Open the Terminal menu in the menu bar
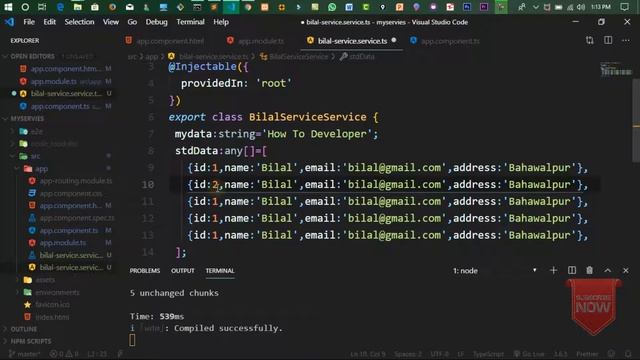Screen dimensions: 640x360 click(190, 22)
